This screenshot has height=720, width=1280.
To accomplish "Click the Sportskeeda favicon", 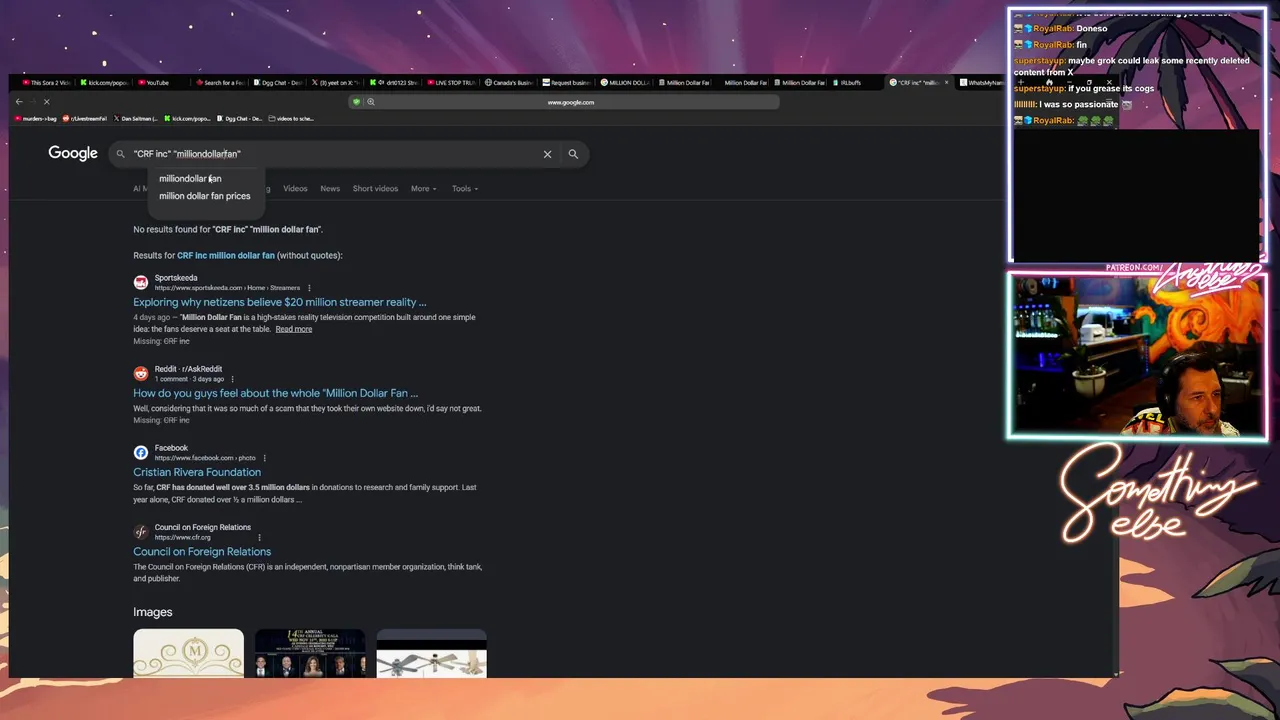I will coord(141,282).
